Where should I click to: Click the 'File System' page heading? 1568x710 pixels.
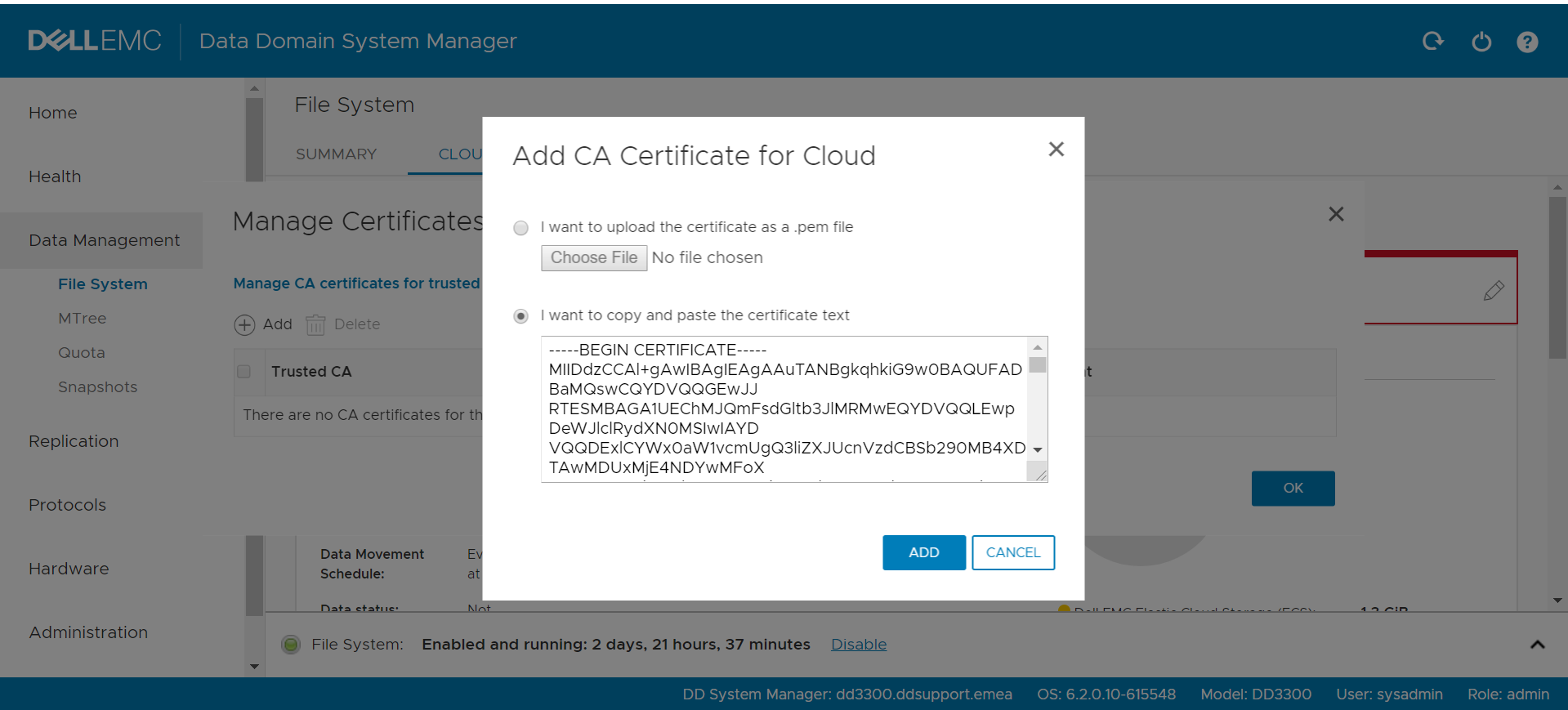[x=355, y=105]
